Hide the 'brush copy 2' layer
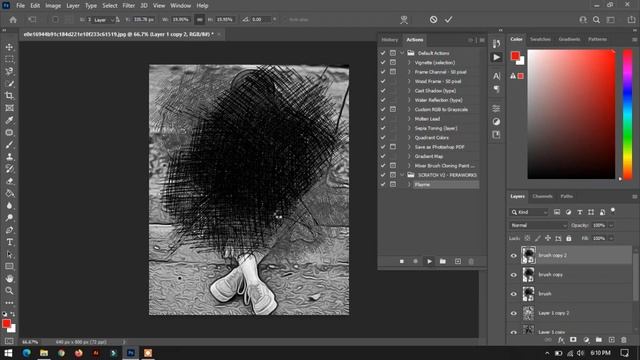The height and width of the screenshot is (360, 640). 514,256
